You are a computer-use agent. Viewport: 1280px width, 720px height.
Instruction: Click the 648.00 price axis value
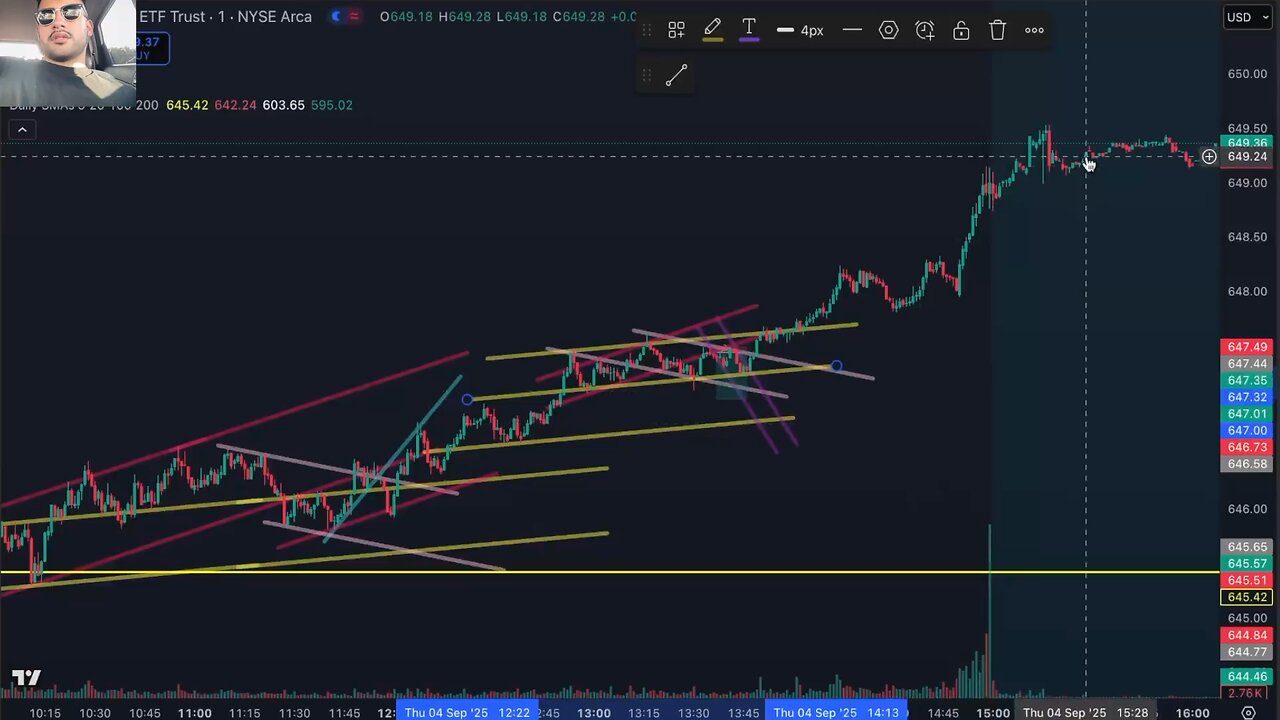coord(1247,292)
